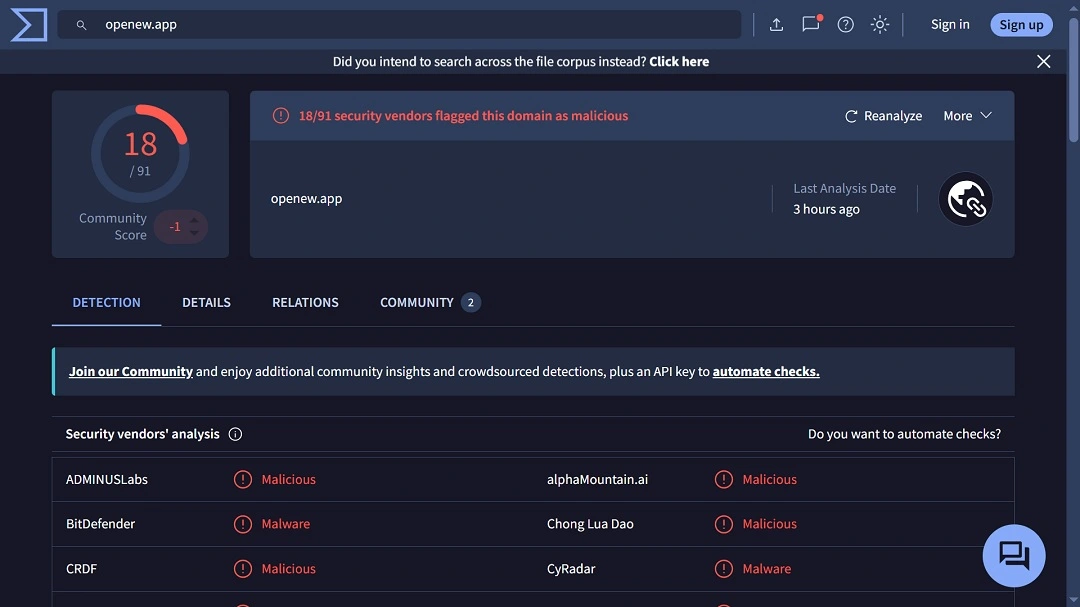The width and height of the screenshot is (1080, 607).
Task: Click the CyRadar vendor name
Action: tap(571, 569)
